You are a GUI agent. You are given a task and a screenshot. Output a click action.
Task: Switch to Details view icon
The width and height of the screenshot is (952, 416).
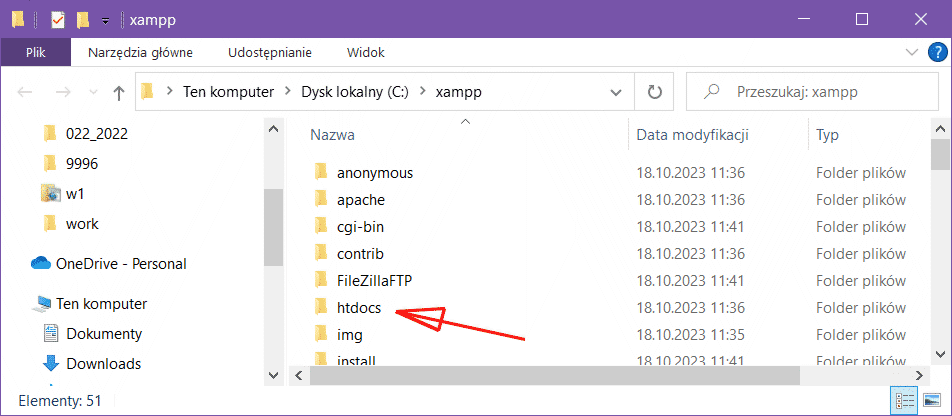pyautogui.click(x=905, y=401)
